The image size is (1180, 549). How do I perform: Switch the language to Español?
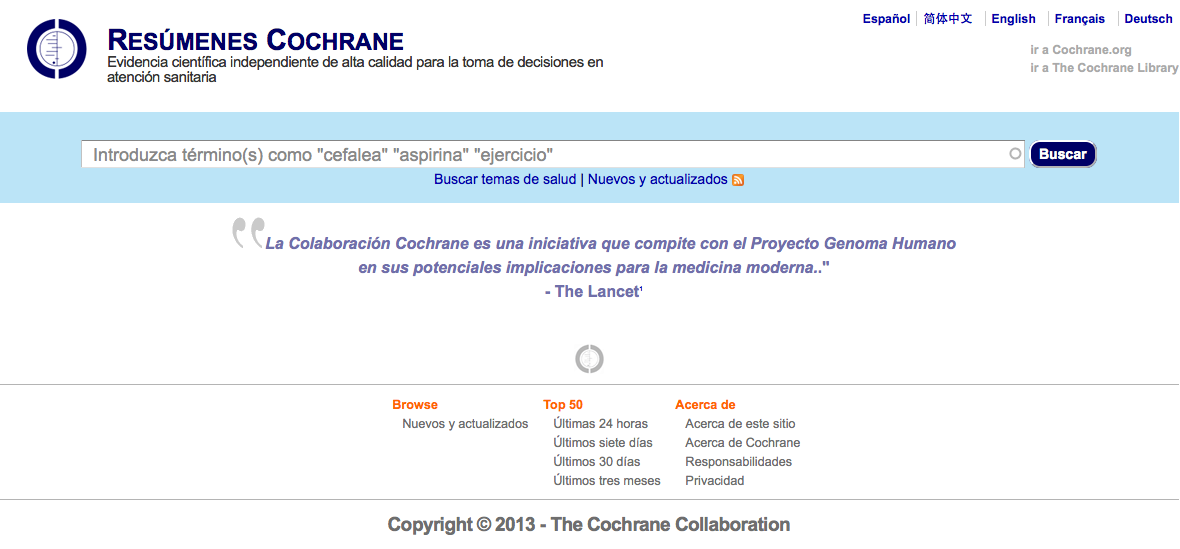click(886, 19)
